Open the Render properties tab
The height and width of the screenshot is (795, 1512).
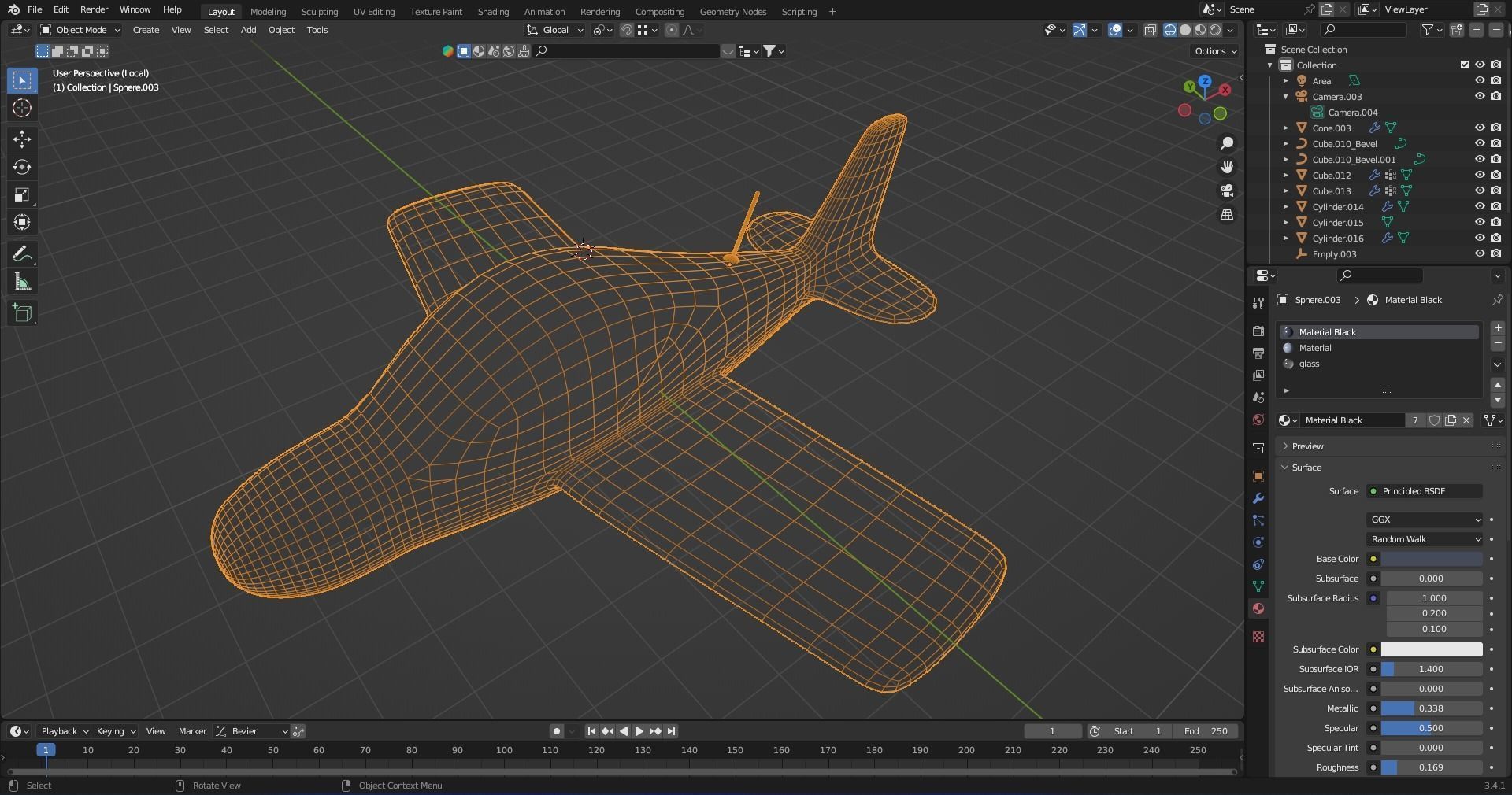tap(1258, 331)
